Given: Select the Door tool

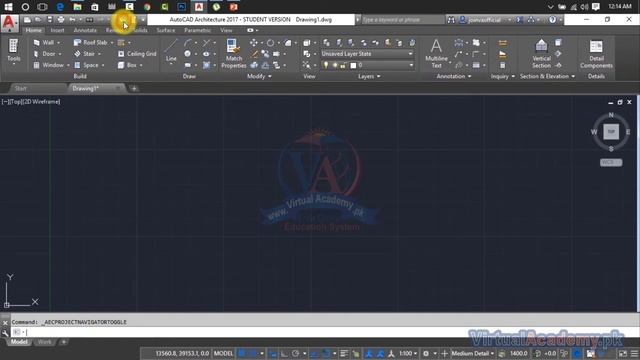Looking at the screenshot, I should coord(44,54).
